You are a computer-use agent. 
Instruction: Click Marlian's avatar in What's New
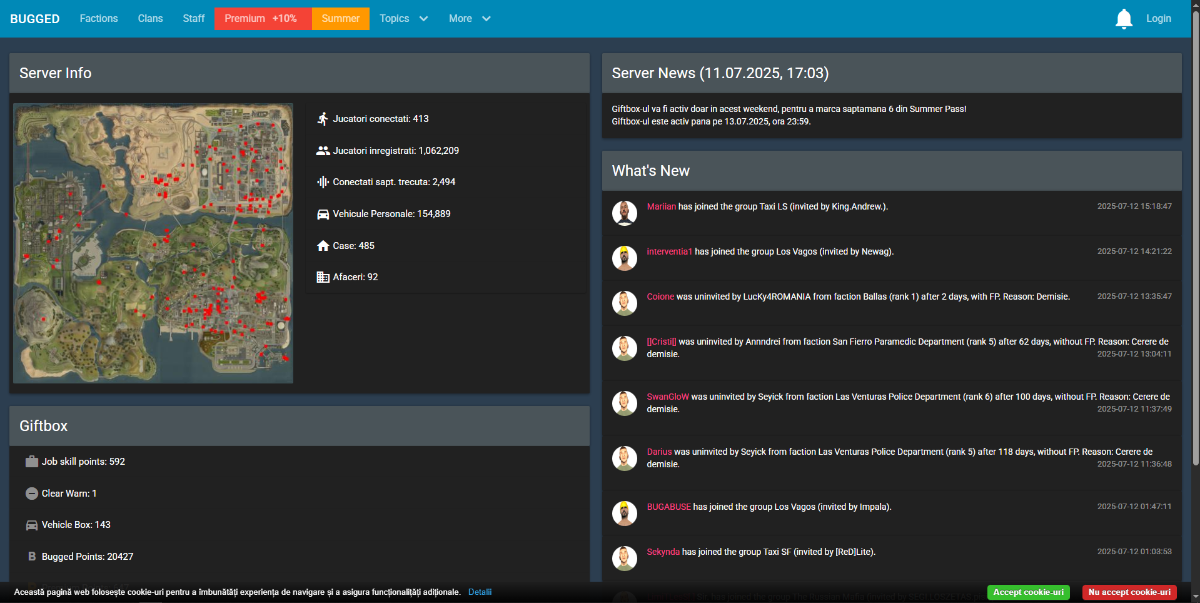(x=625, y=212)
